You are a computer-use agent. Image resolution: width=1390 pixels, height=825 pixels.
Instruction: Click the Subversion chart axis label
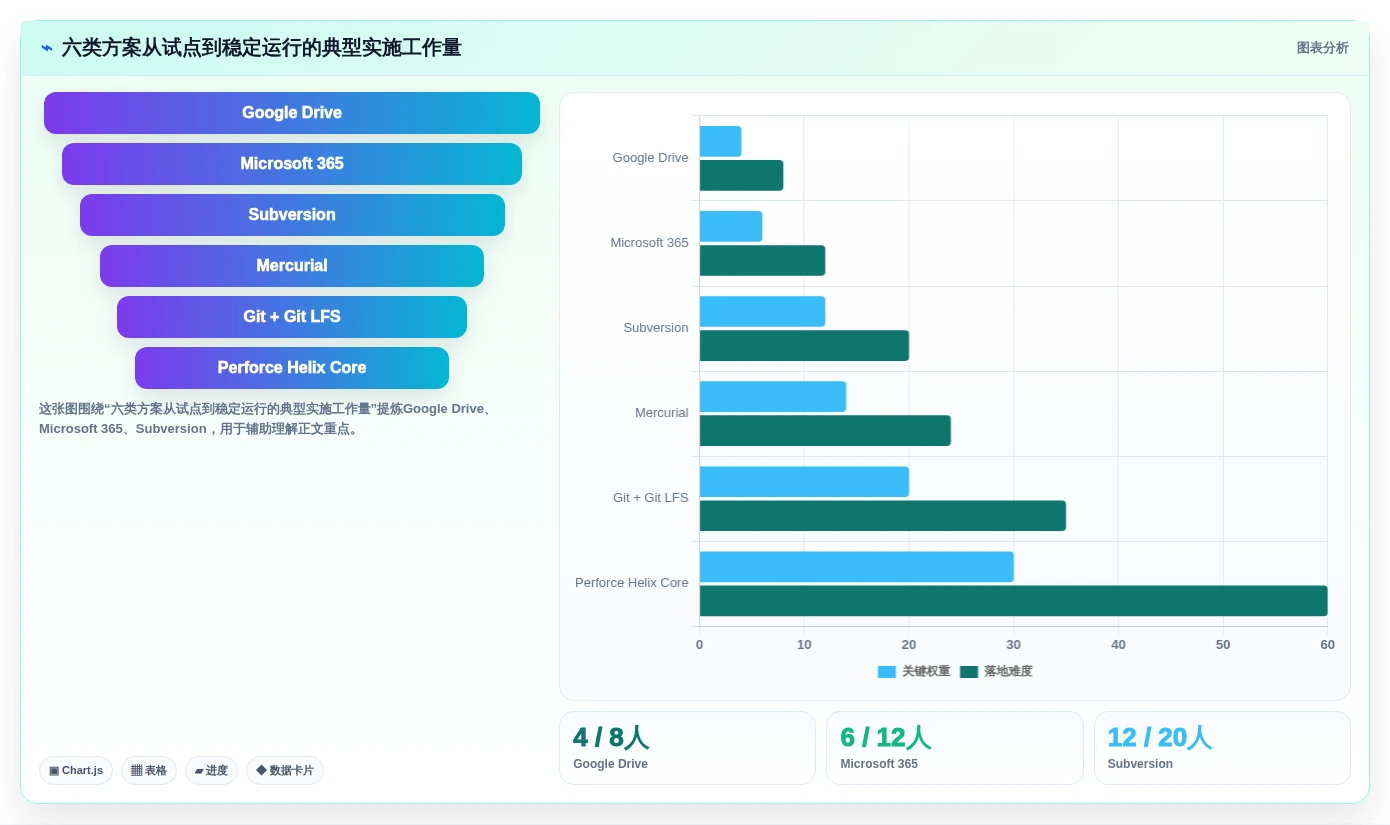click(x=656, y=328)
